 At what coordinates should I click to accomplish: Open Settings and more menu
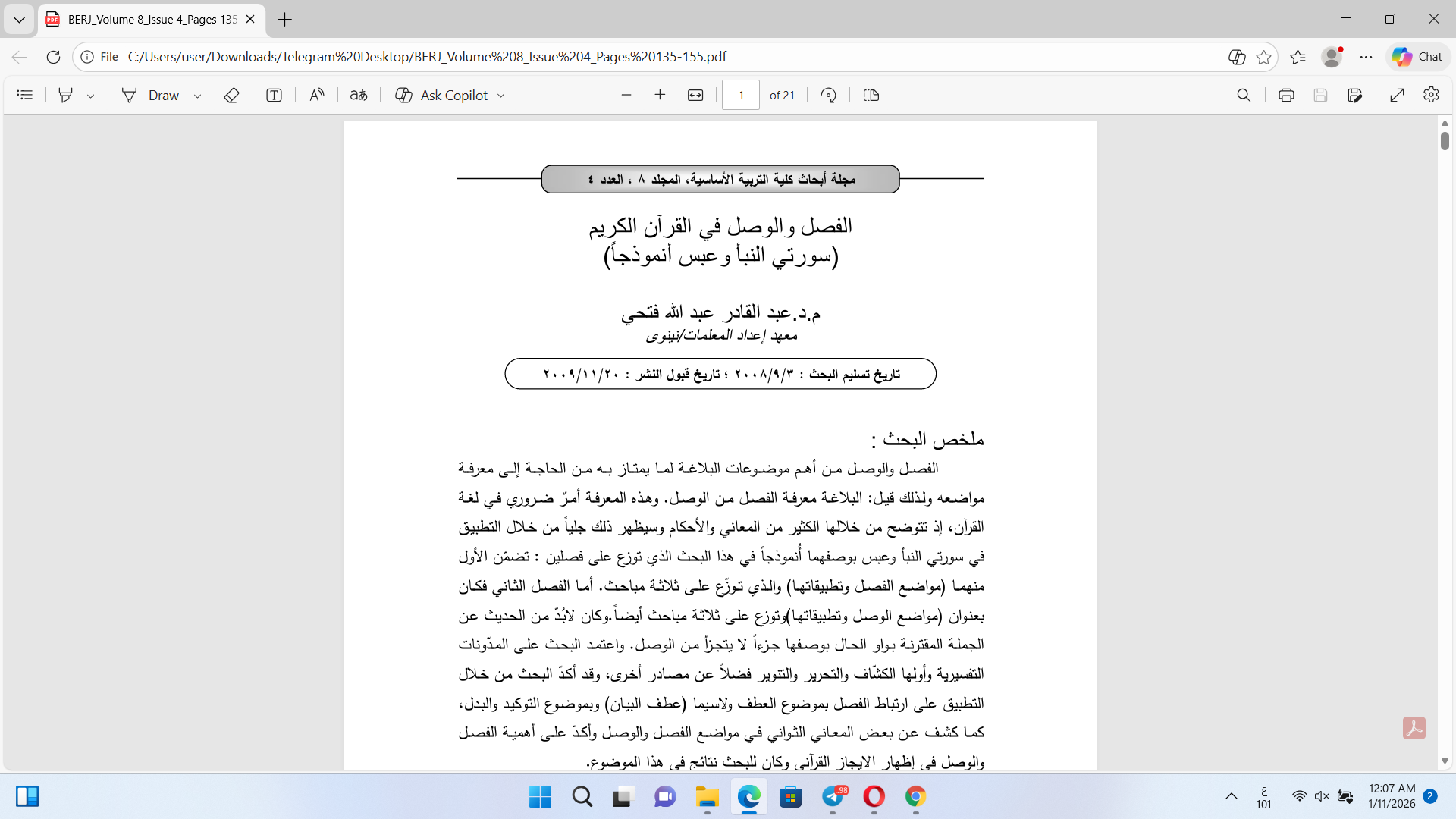pos(1367,57)
